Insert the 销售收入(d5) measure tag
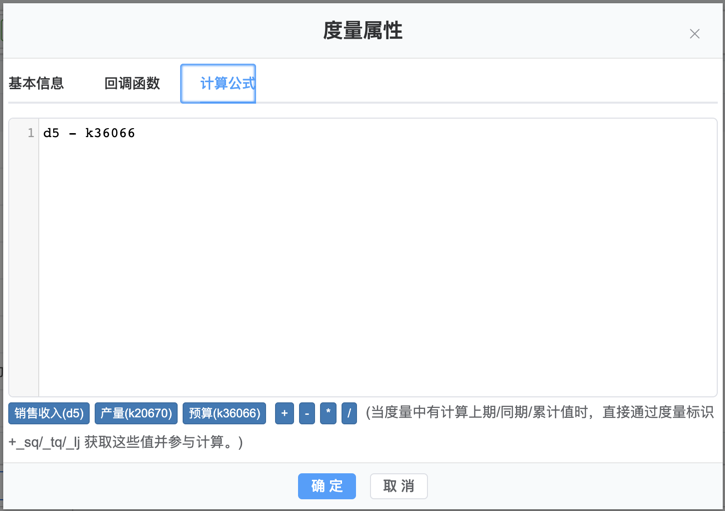The image size is (725, 511). (49, 413)
